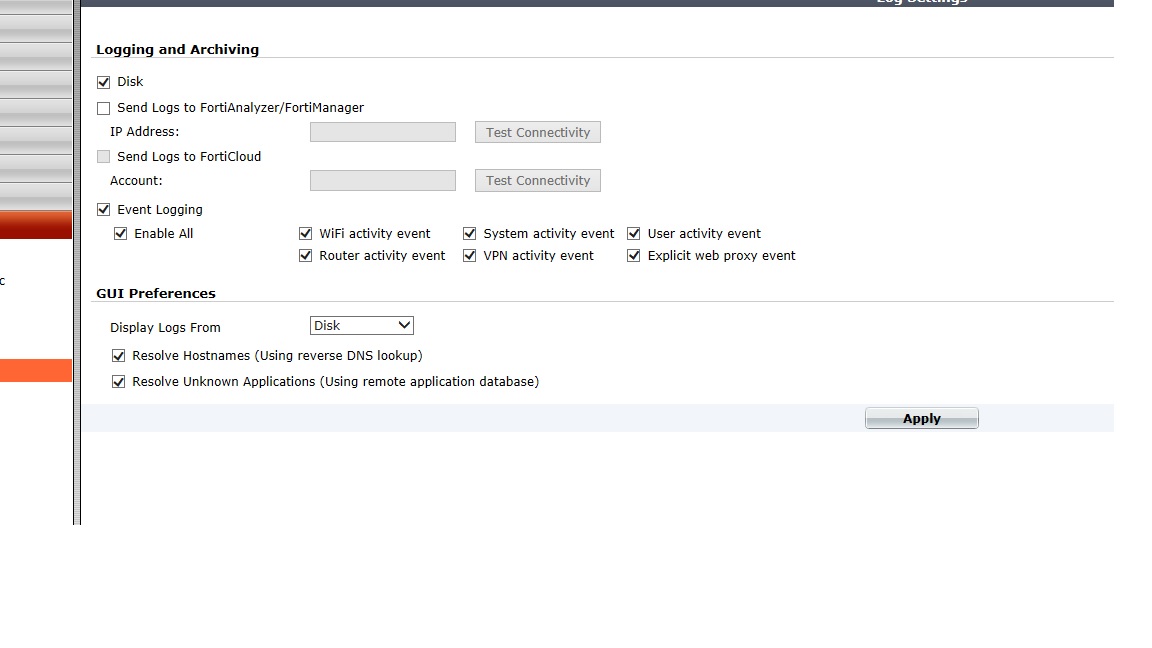
Task: Uncheck the Disk logging checkbox
Action: [104, 82]
